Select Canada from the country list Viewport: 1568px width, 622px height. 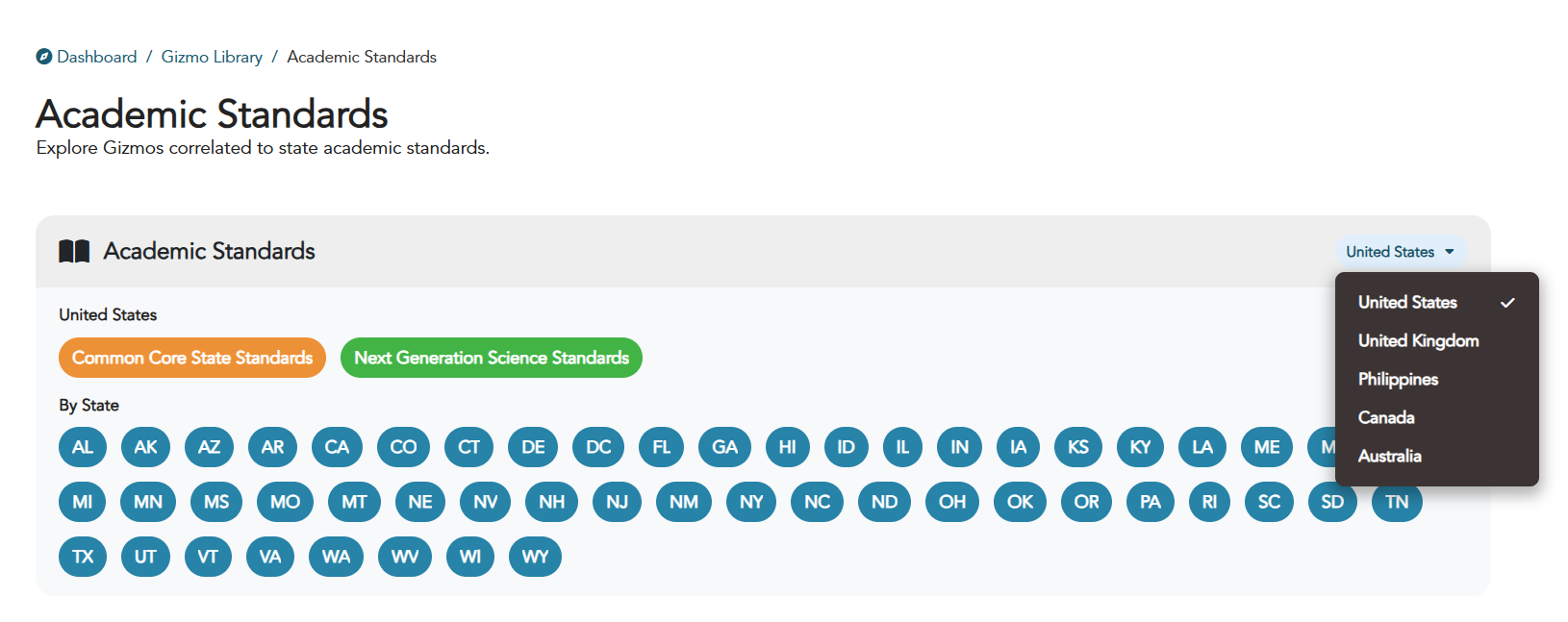click(1386, 417)
